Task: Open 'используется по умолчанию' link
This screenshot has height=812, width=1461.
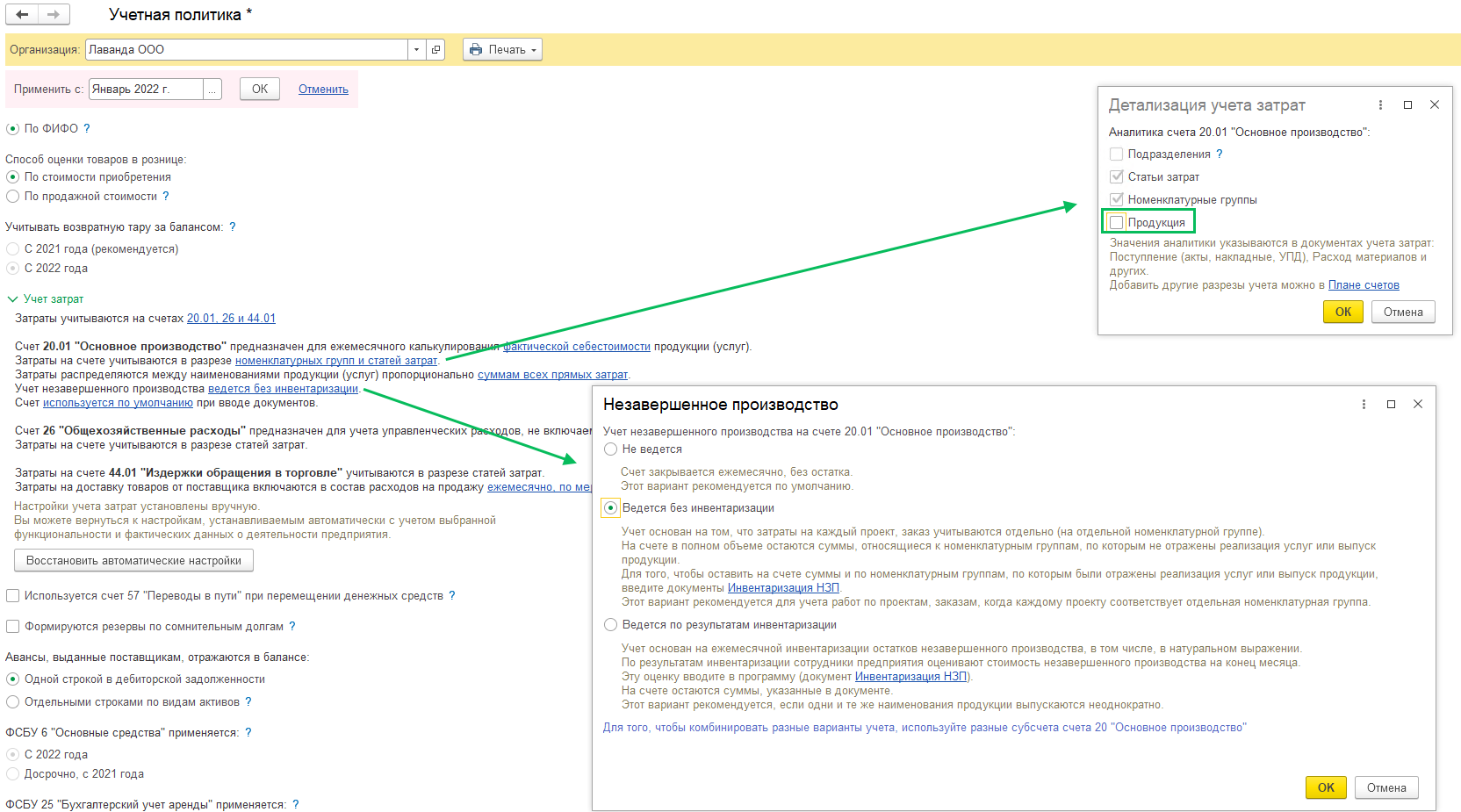Action: [x=118, y=402]
